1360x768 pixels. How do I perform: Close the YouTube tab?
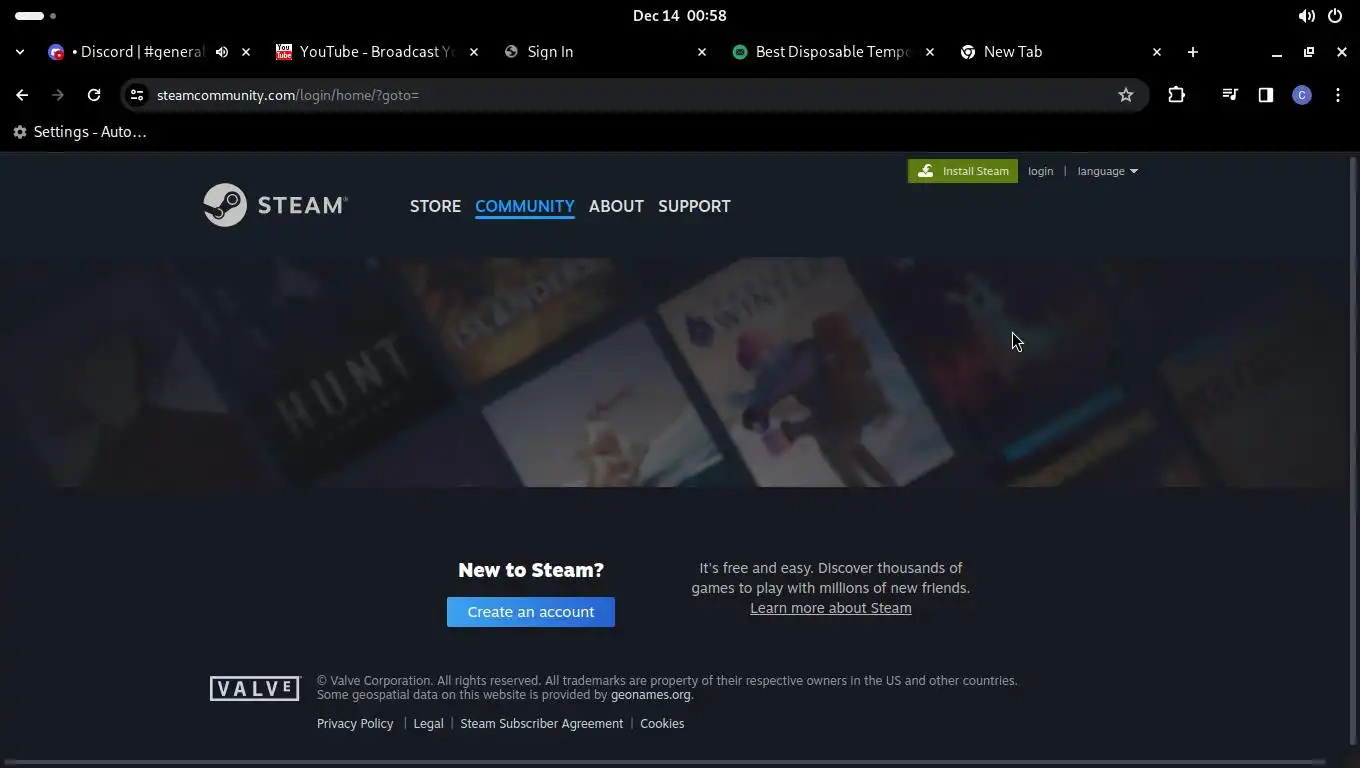click(x=474, y=52)
